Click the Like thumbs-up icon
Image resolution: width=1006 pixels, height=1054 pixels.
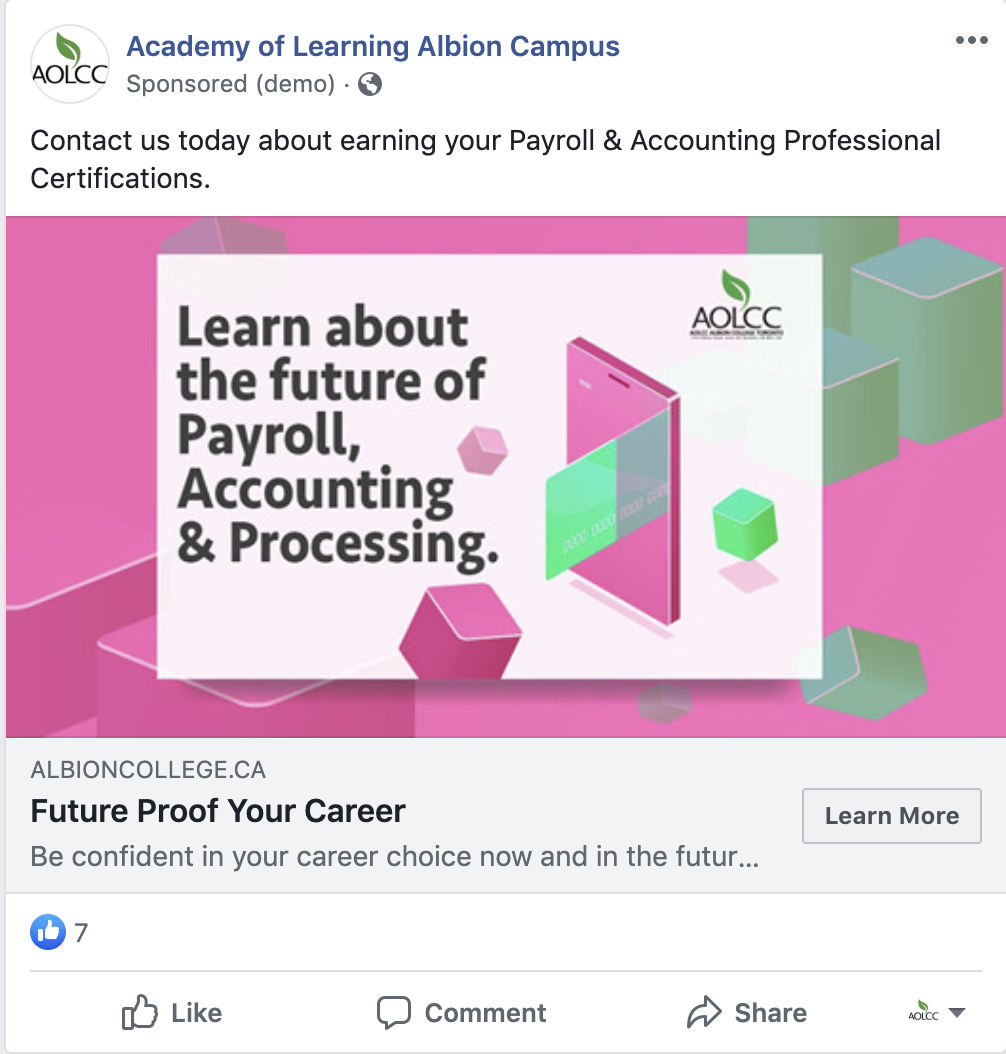click(x=140, y=1013)
